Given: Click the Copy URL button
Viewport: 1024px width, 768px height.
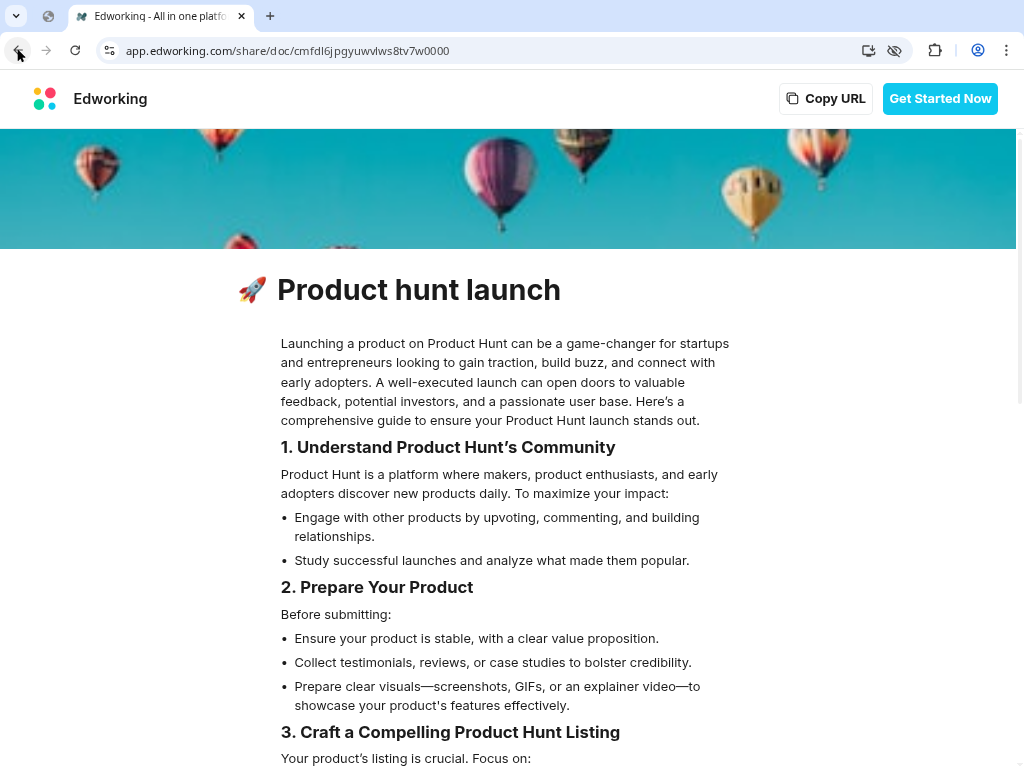Looking at the screenshot, I should pos(826,99).
